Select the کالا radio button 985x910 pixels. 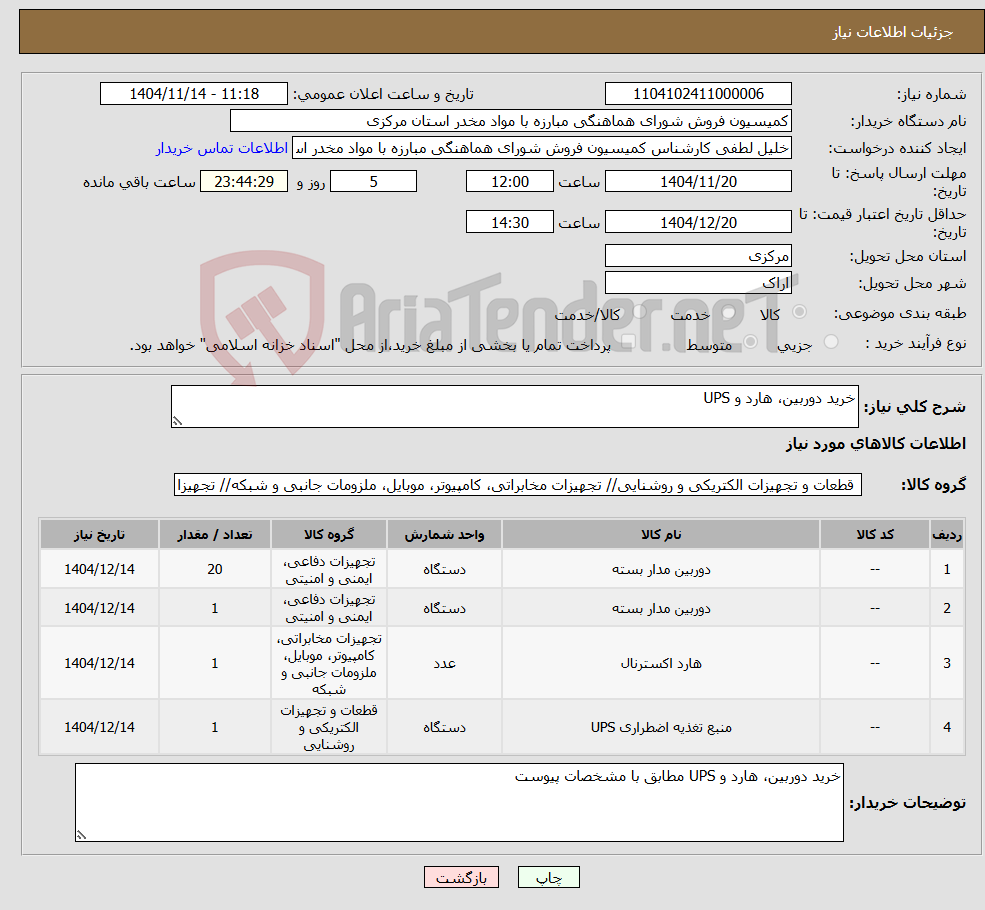(x=800, y=311)
